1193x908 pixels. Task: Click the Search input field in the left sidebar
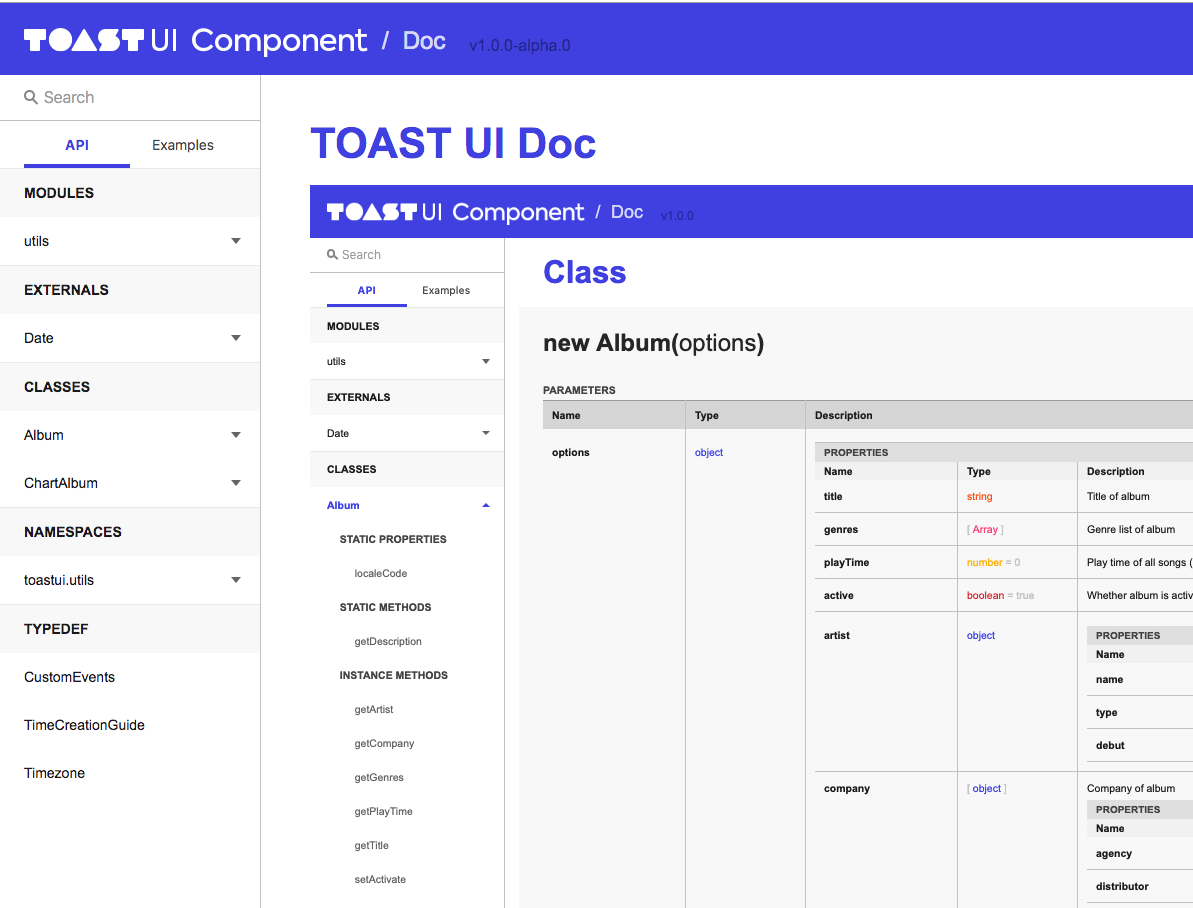click(x=130, y=97)
